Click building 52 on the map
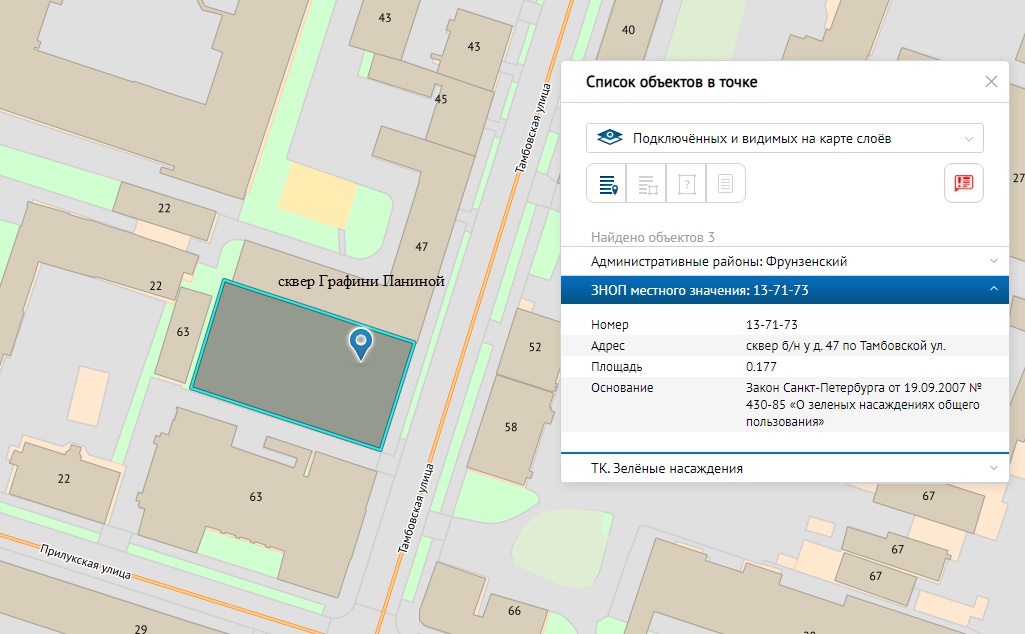1025x634 pixels. (535, 347)
